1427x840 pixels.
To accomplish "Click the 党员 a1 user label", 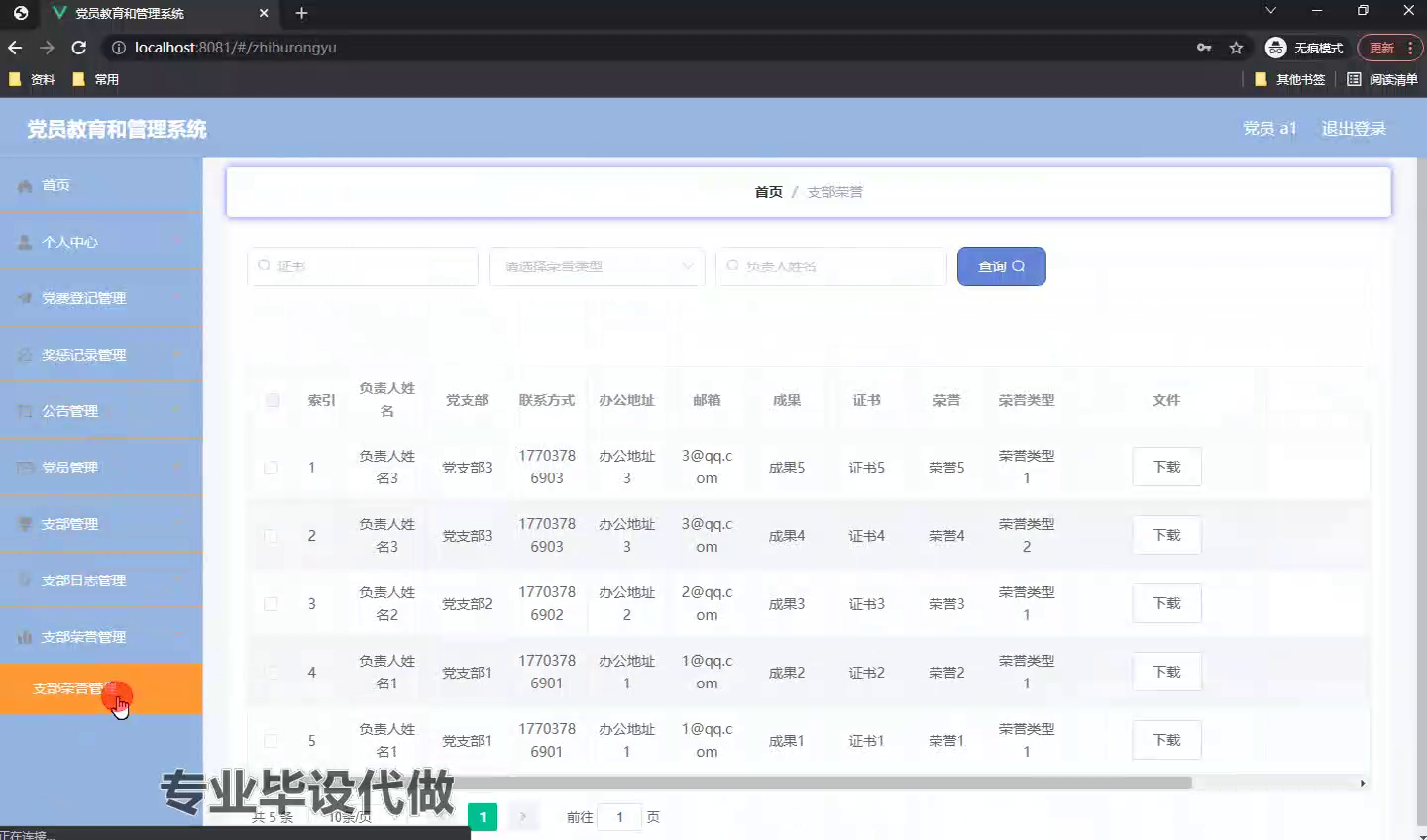I will pos(1269,129).
